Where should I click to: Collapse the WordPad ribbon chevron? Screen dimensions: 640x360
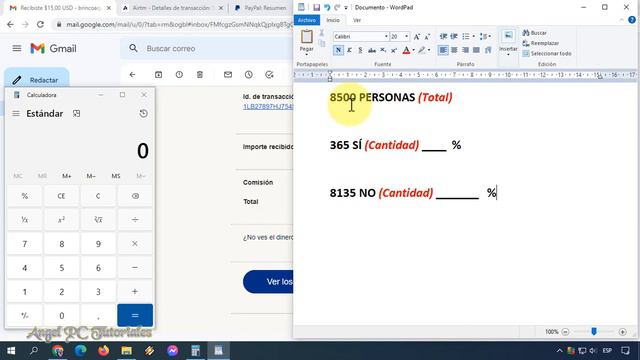622,20
